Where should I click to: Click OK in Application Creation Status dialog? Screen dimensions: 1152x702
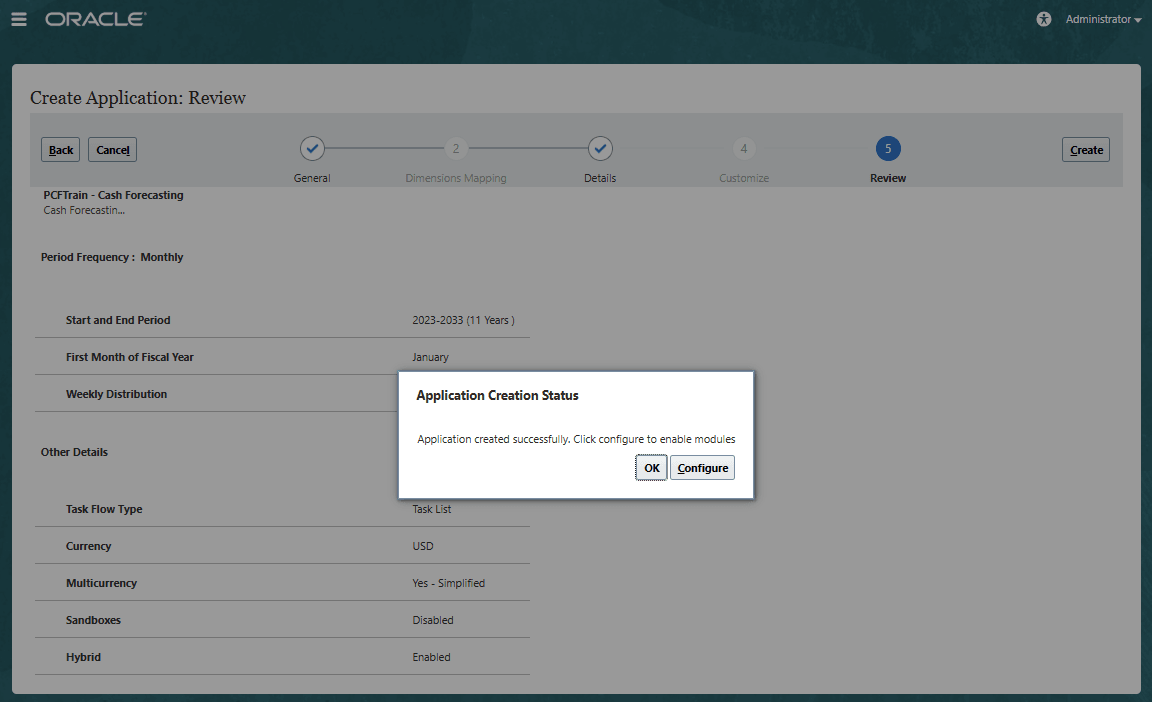652,468
